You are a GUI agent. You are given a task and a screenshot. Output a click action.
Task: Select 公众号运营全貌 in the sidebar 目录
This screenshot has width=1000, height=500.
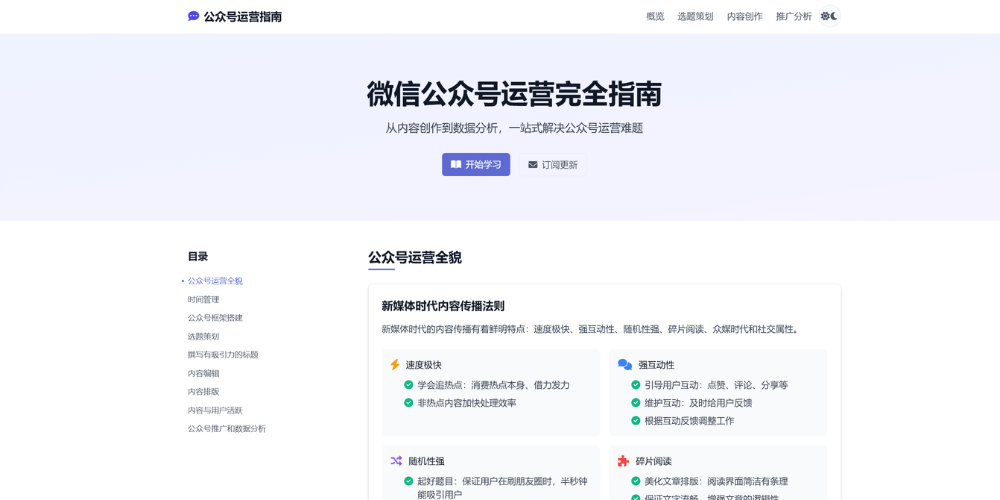coord(215,281)
